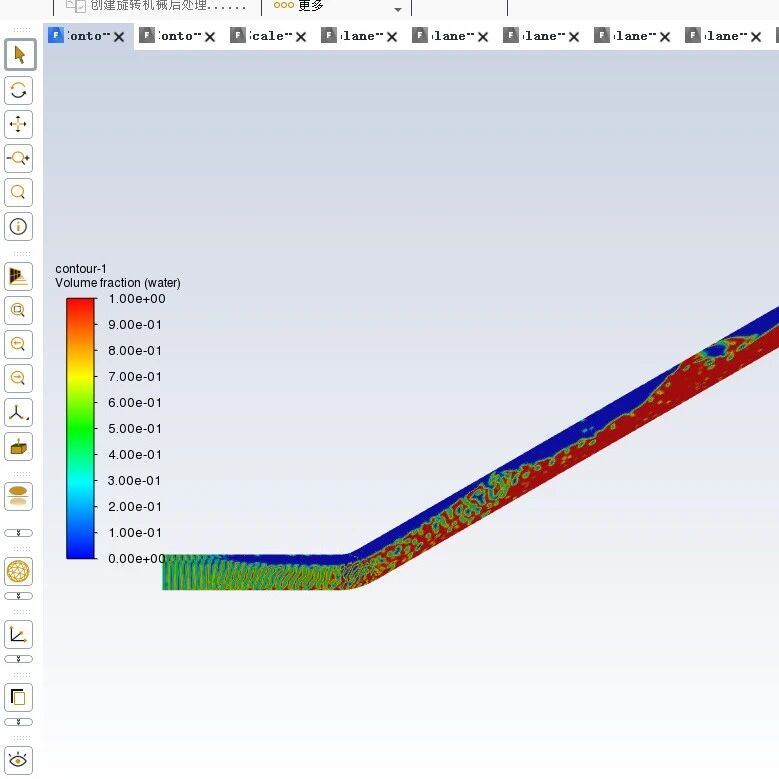Open the 更多 dropdown arrow
This screenshot has width=779, height=779.
pos(398,9)
